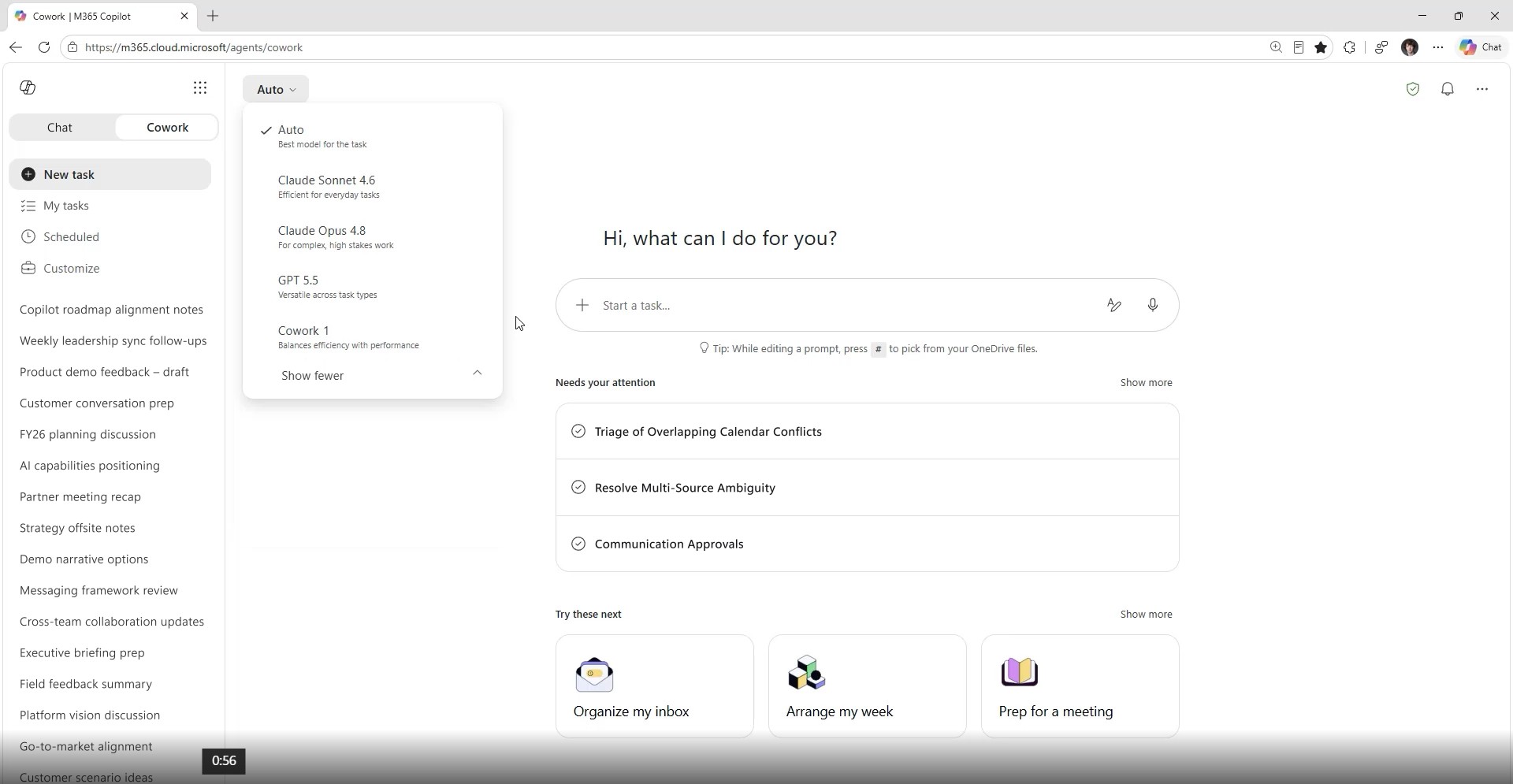Open the browser profile avatar

1410,47
